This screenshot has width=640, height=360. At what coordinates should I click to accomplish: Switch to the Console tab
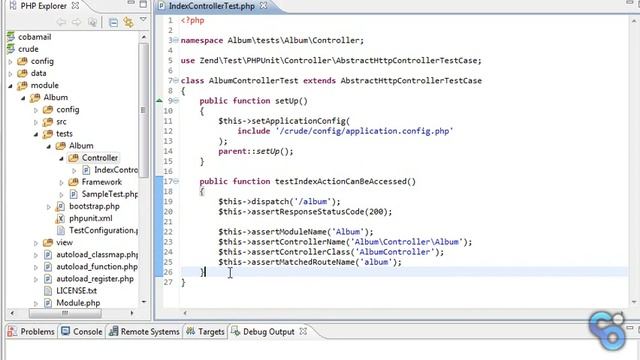[82, 331]
